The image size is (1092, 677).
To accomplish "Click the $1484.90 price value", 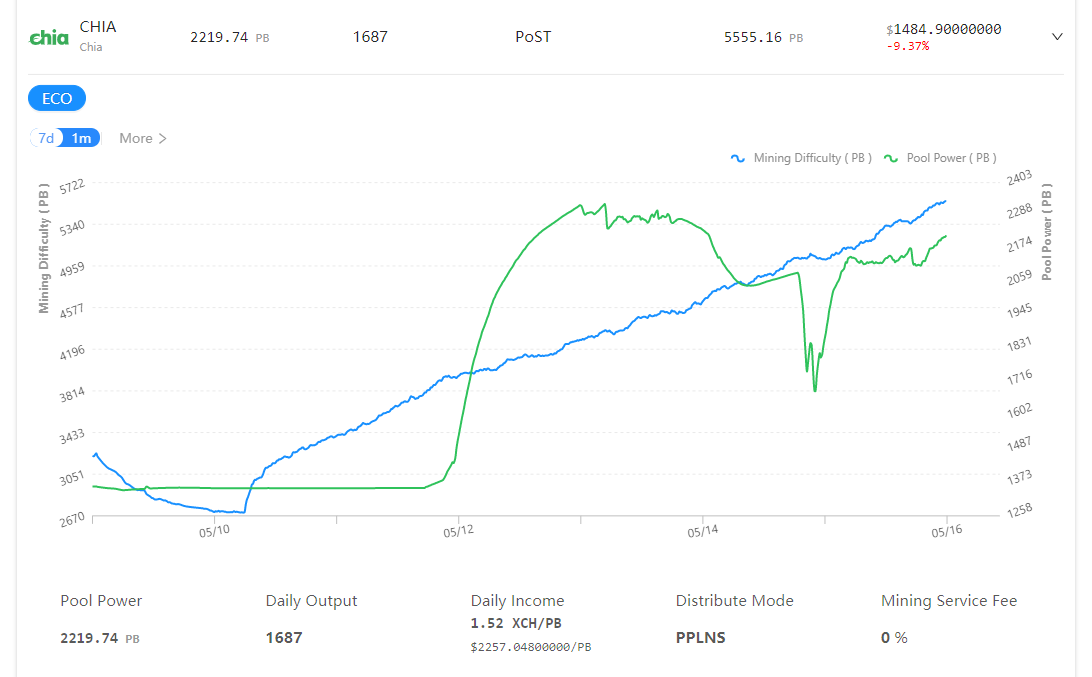I will [944, 29].
